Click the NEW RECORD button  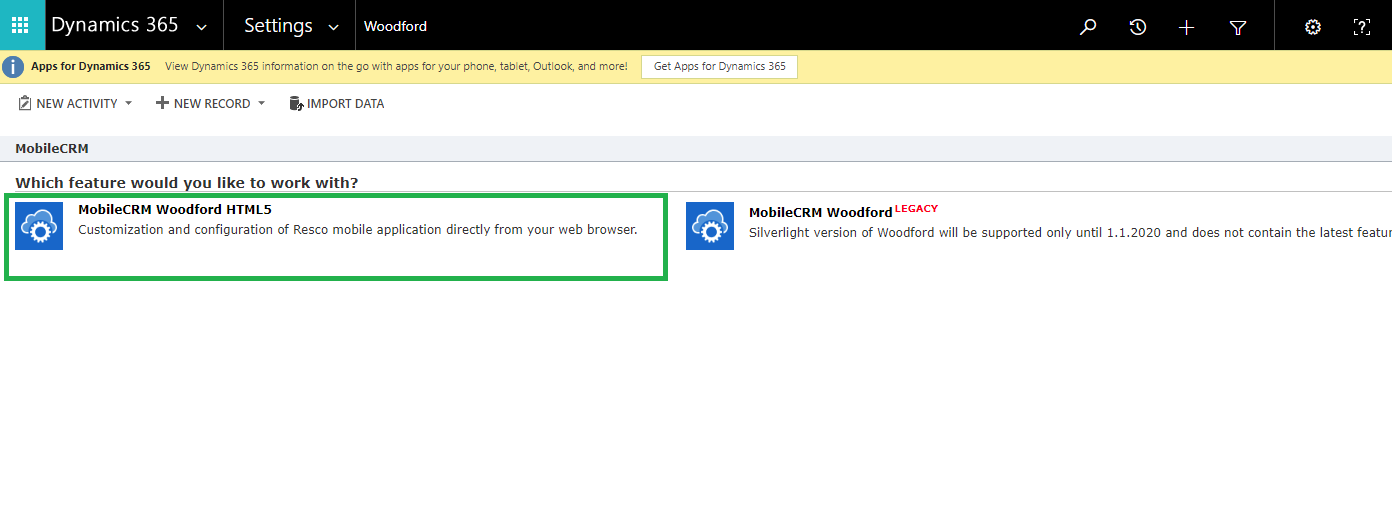coord(203,103)
